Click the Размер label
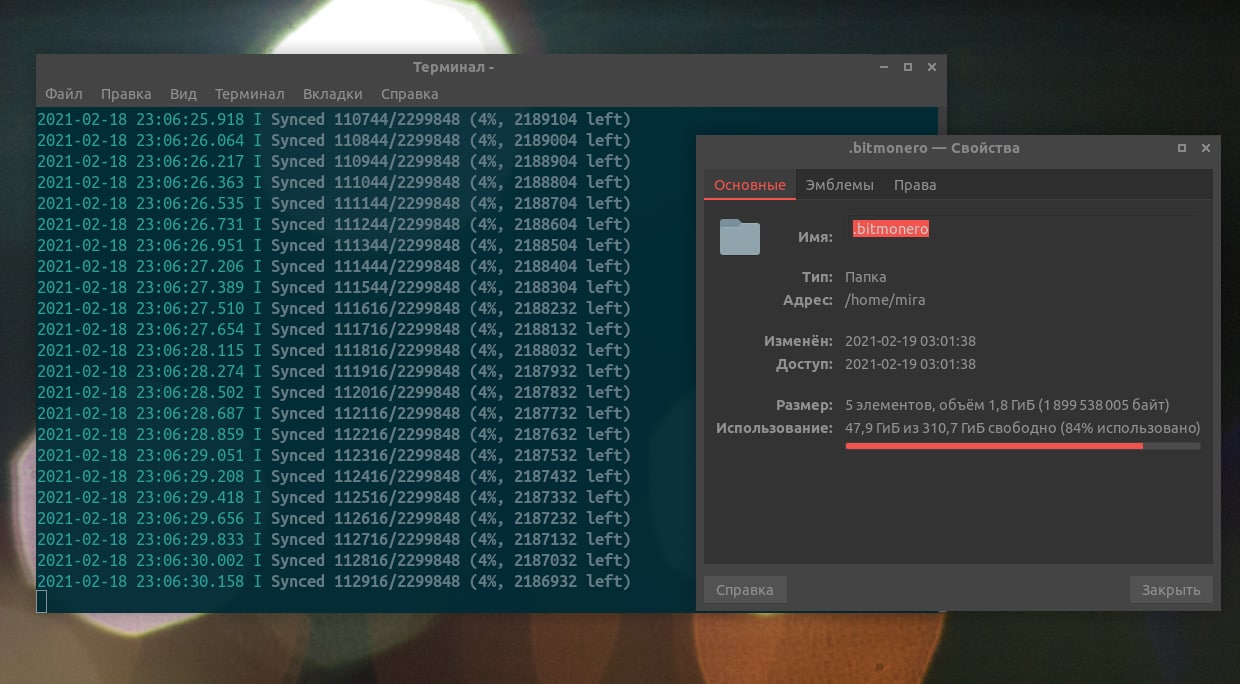 pos(805,405)
